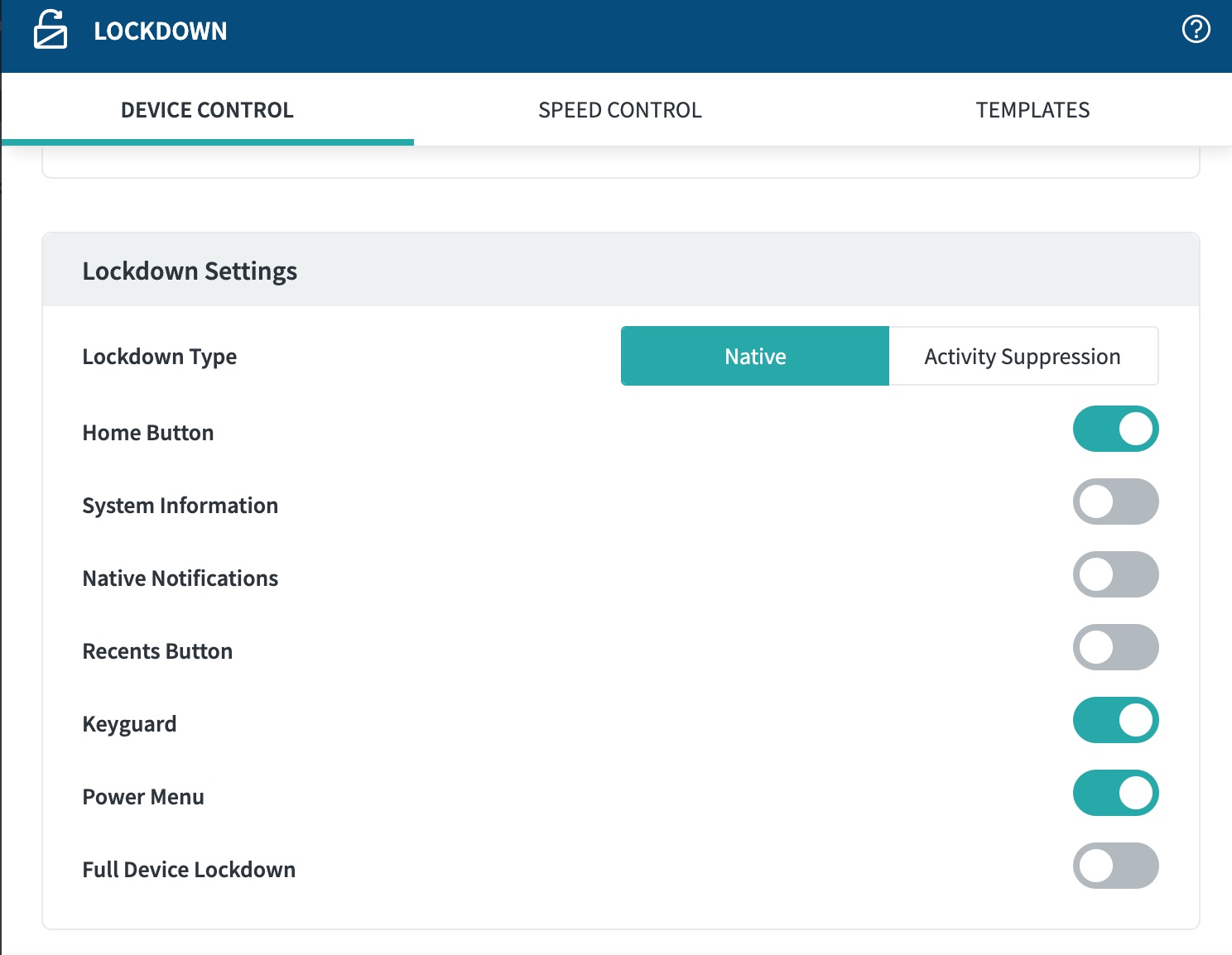This screenshot has width=1232, height=955.
Task: Click the Lockdown padlock icon in header
Action: pos(50,30)
